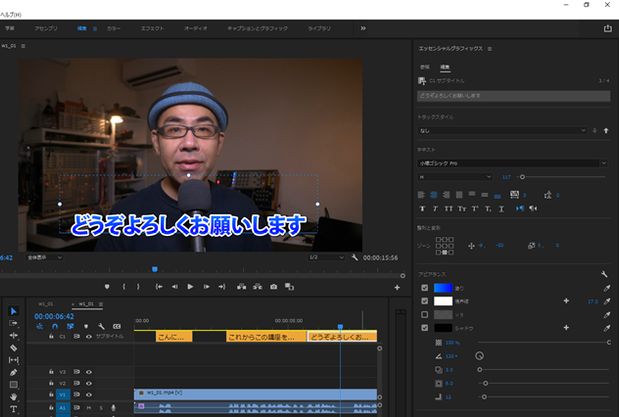The width and height of the screenshot is (619, 417).
Task: Open the font family dropdown
Action: (512, 163)
